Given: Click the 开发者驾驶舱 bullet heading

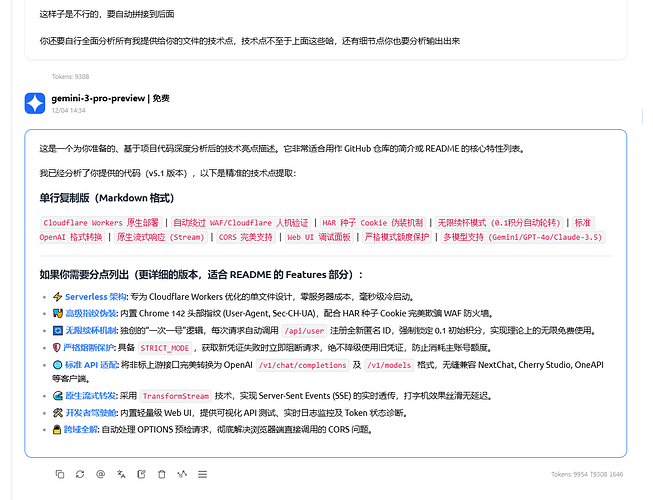Looking at the screenshot, I should point(91,413).
